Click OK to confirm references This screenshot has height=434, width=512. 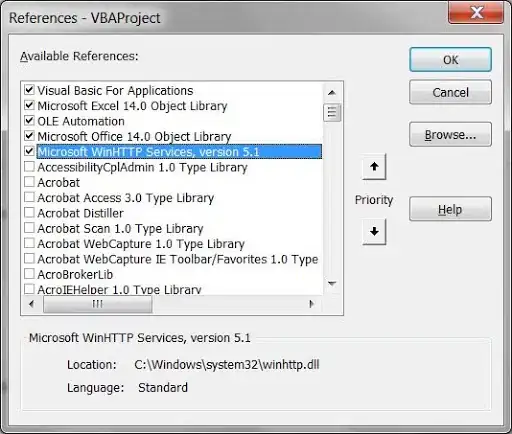coord(450,60)
